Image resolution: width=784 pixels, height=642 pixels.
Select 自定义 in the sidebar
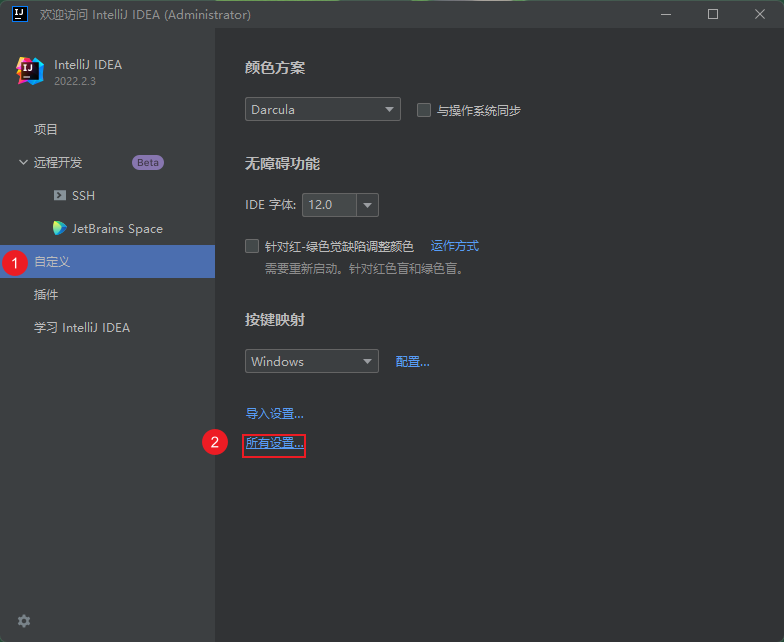pyautogui.click(x=108, y=262)
